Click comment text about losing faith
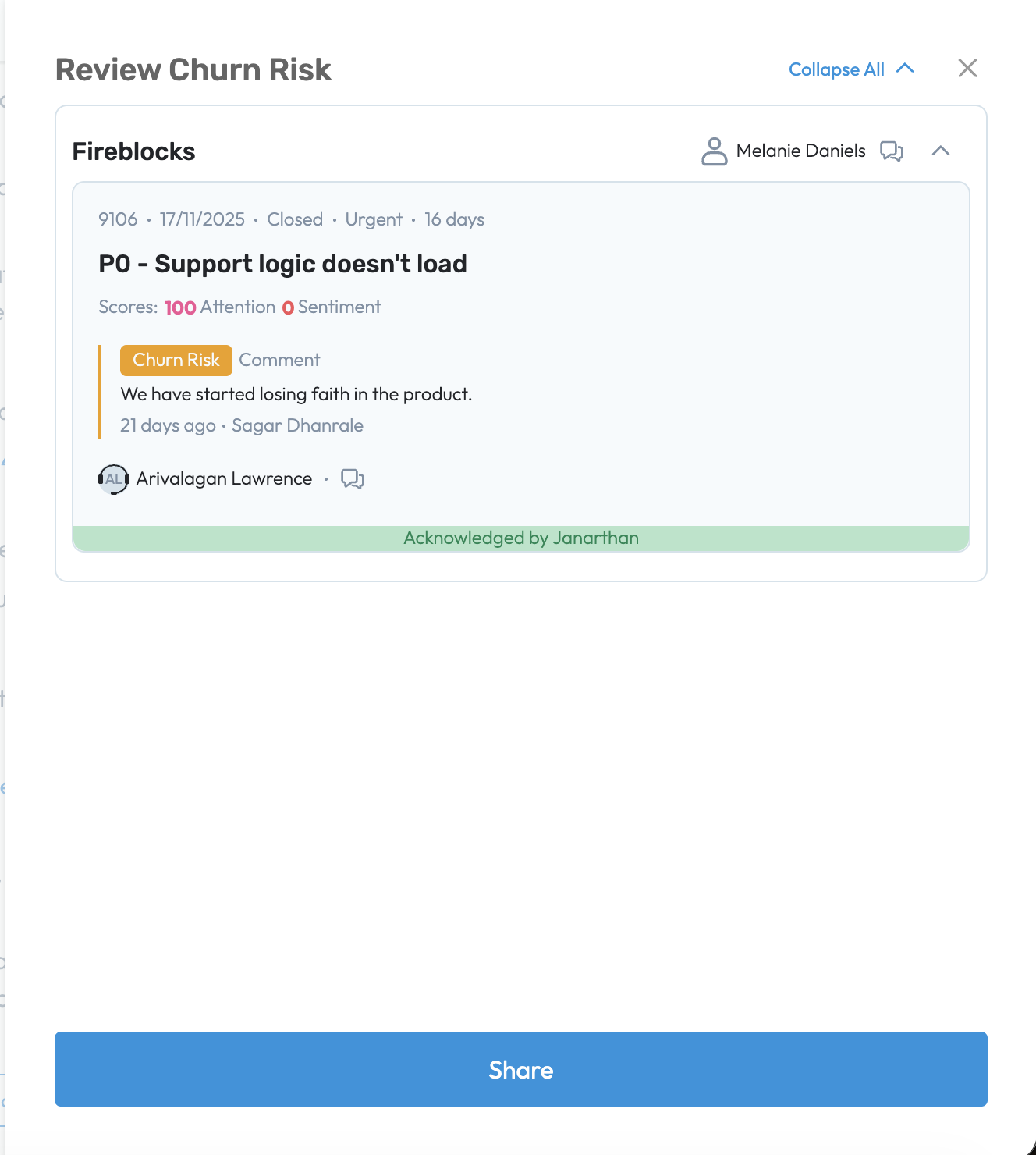This screenshot has height=1155, width=1036. pos(296,394)
